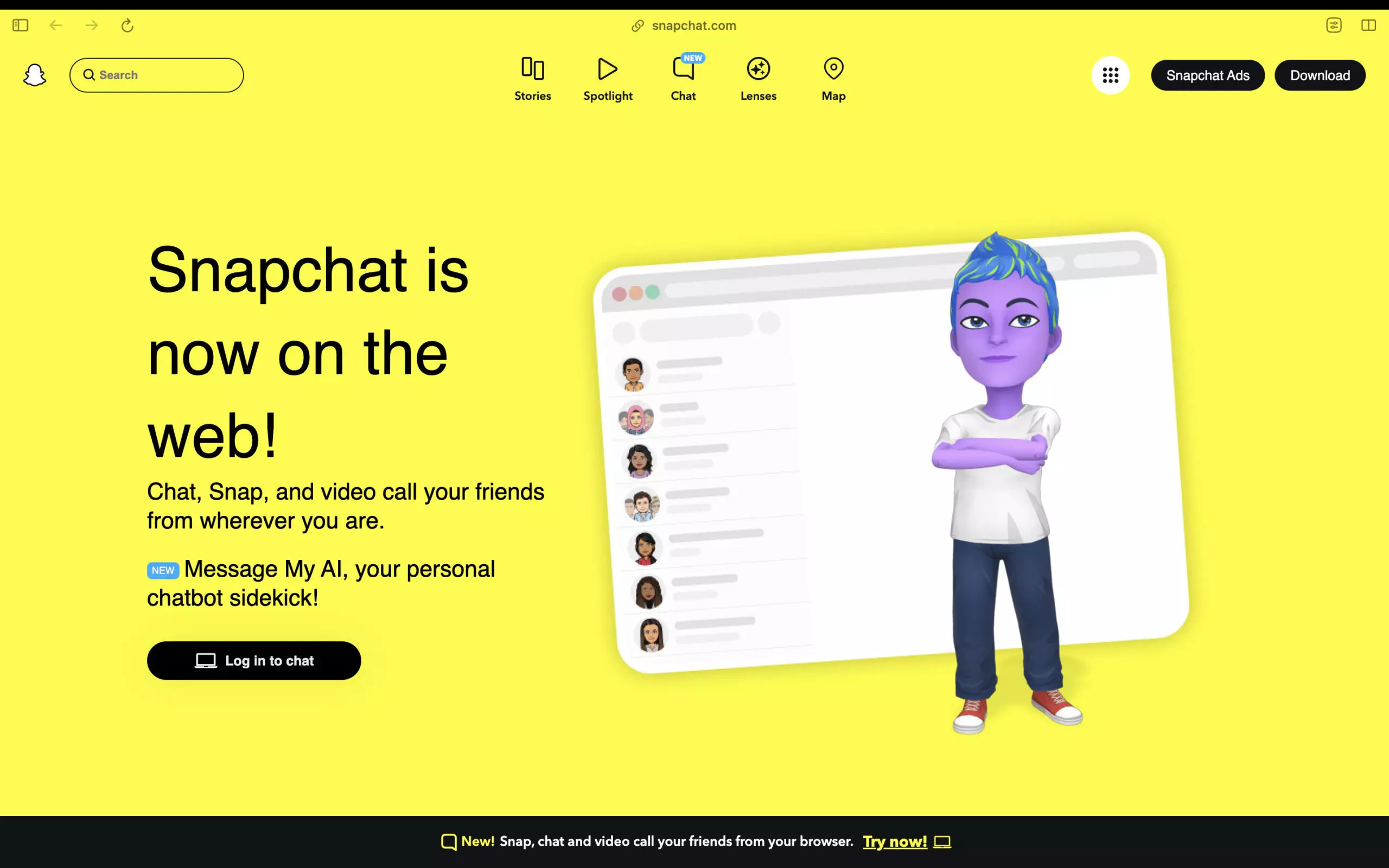Screen dimensions: 1389x868
Task: Click the grid/apps icon top right
Action: [x=1111, y=75]
